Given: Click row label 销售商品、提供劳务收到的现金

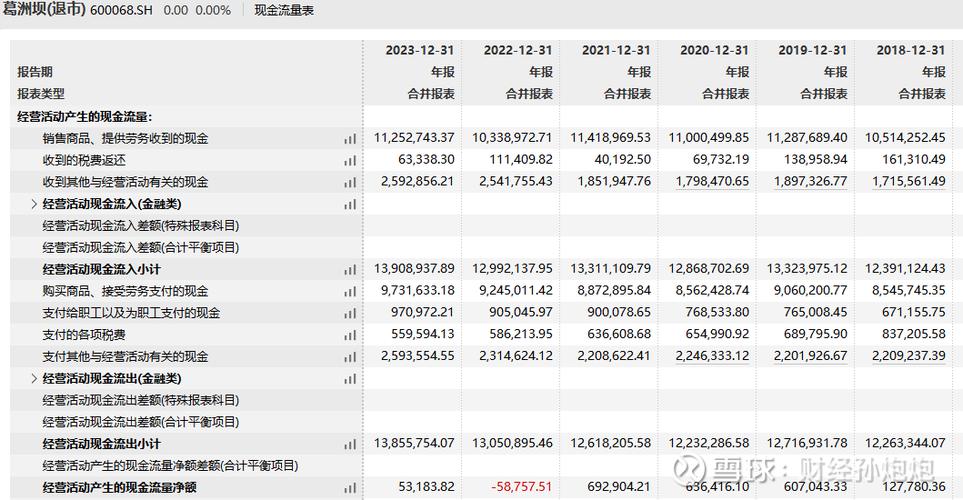Looking at the screenshot, I should point(125,138).
